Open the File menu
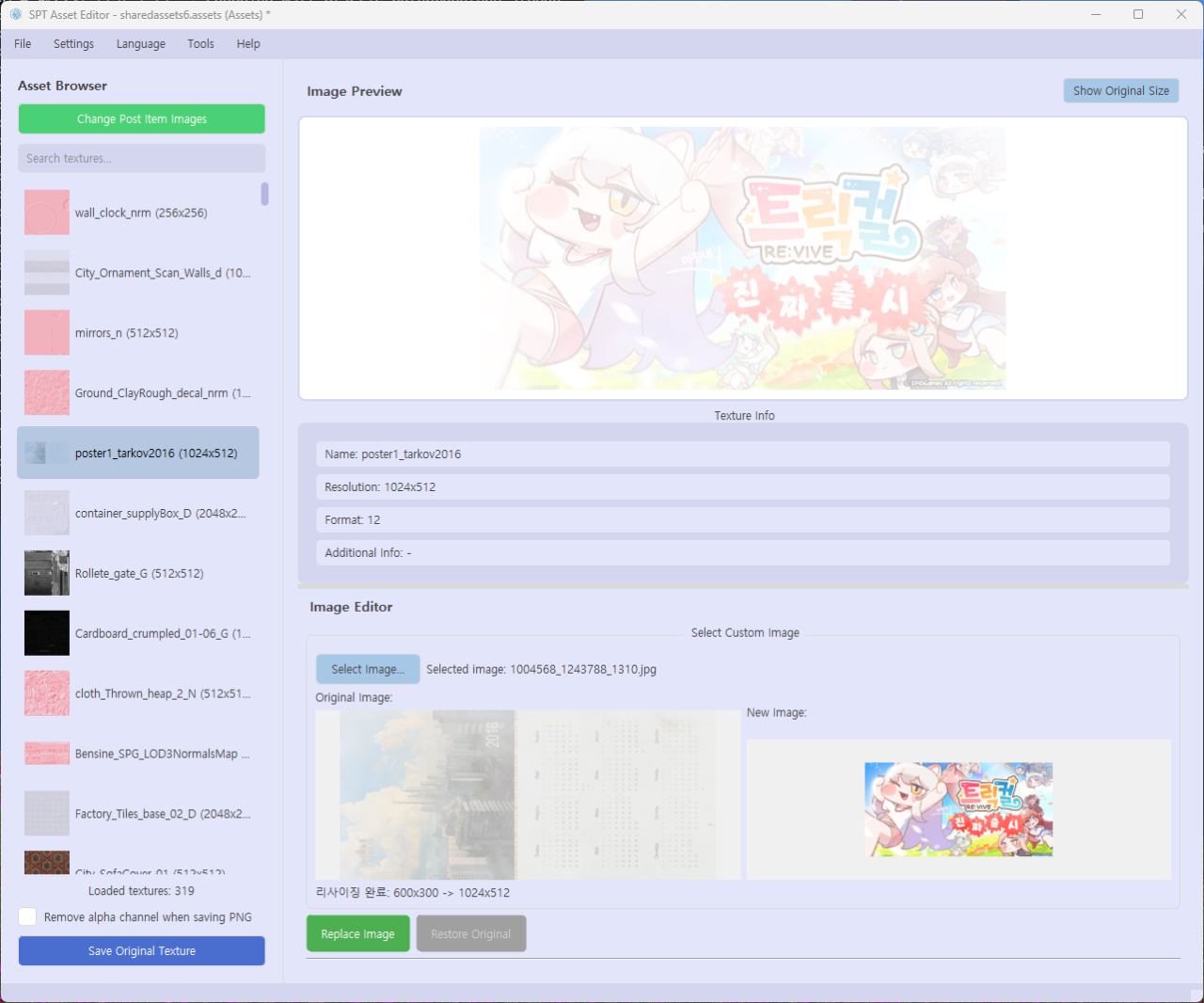Image resolution: width=1204 pixels, height=1003 pixels. 23,44
